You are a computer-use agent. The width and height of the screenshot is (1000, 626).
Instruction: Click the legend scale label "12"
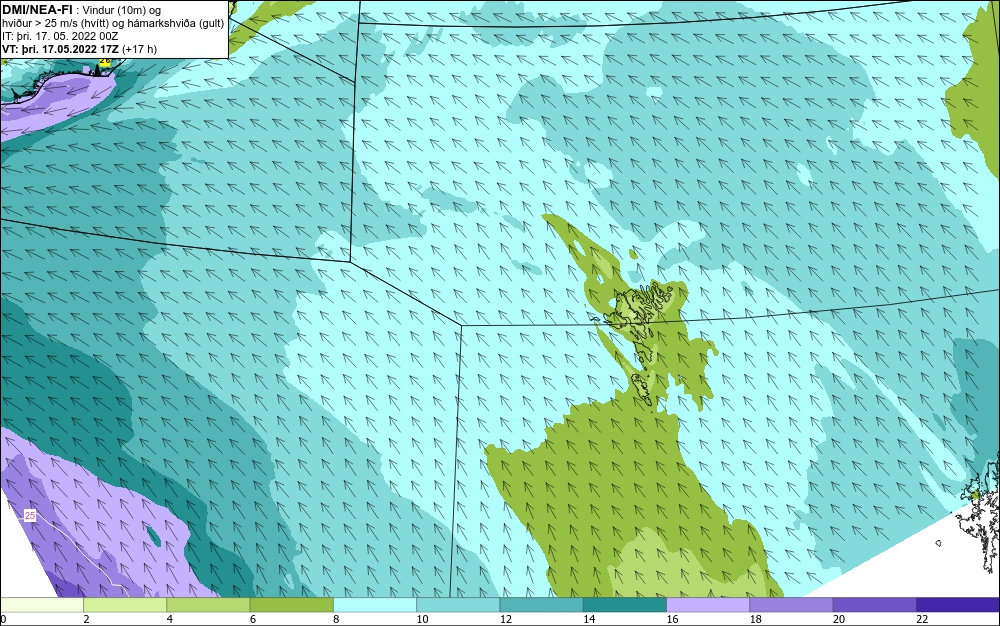point(506,619)
